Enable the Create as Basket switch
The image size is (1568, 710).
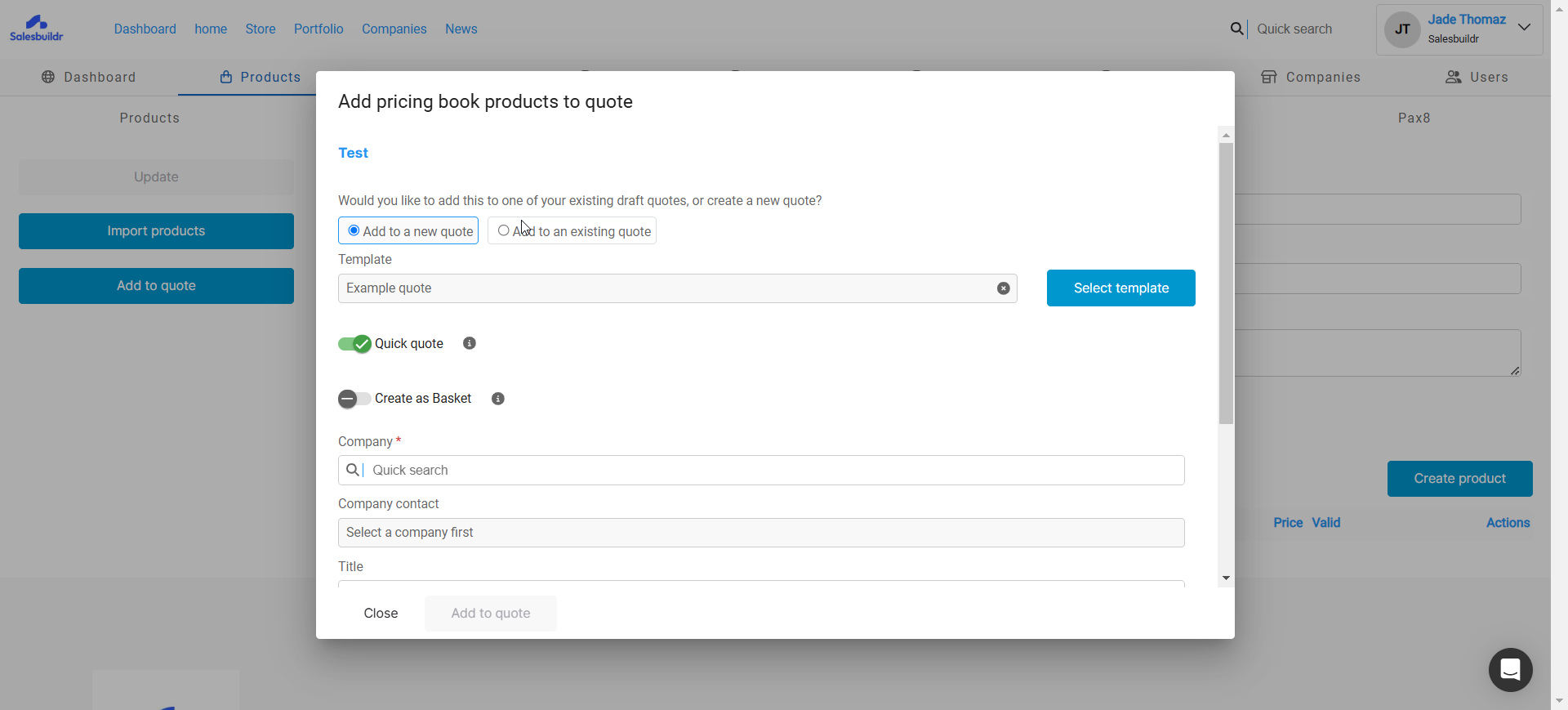click(354, 399)
